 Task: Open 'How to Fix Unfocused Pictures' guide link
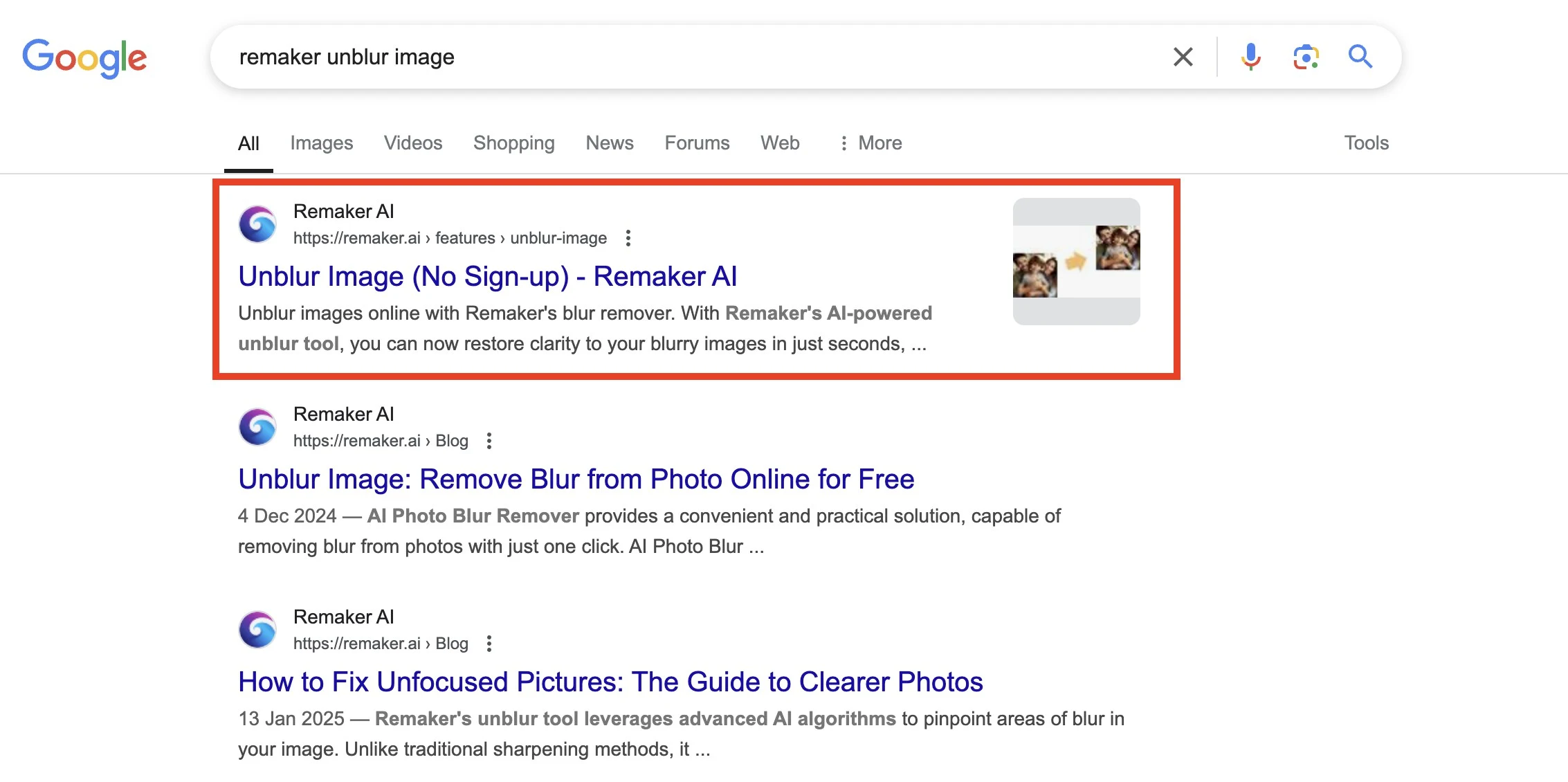pos(610,682)
